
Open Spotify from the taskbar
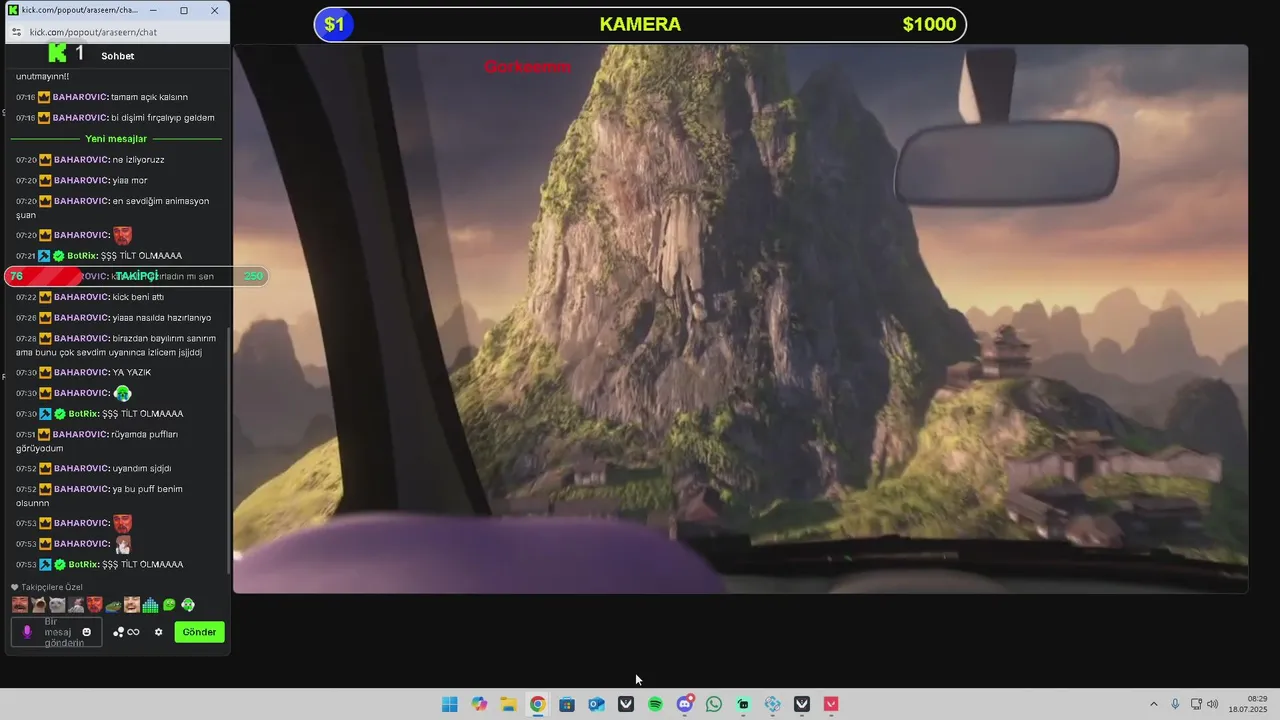click(655, 704)
